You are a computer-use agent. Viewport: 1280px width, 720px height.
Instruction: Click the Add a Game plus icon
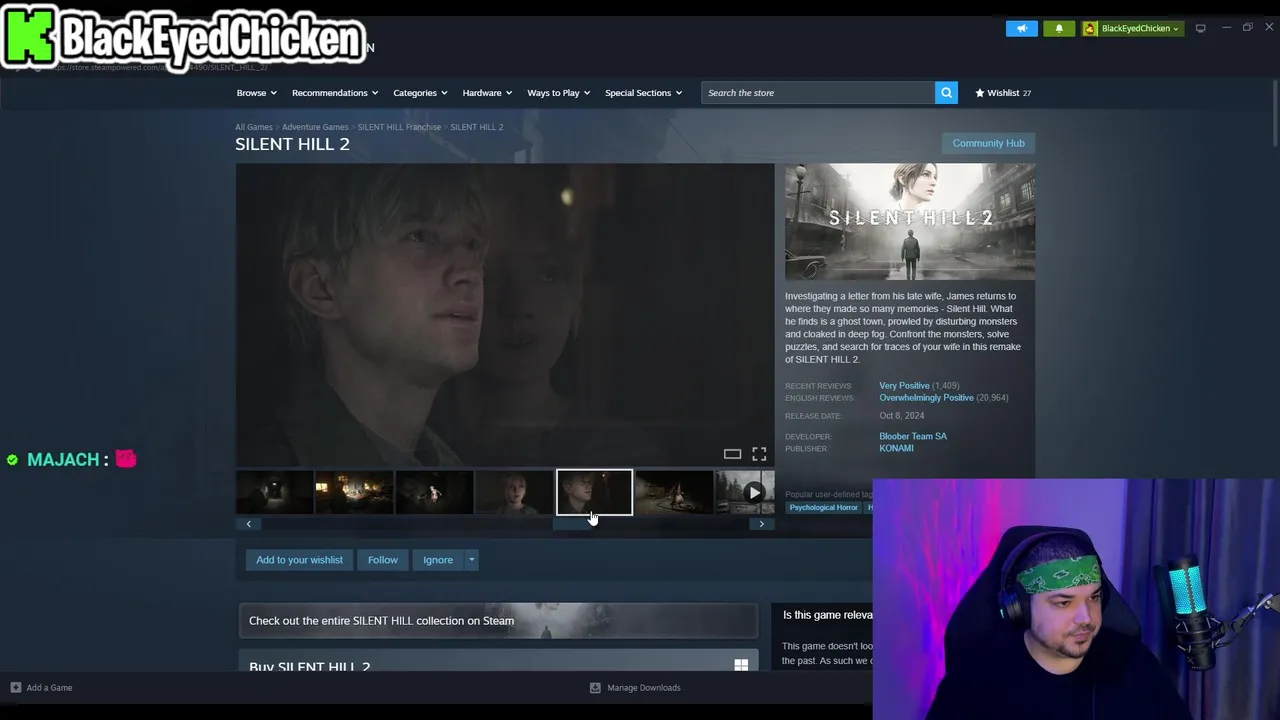click(16, 688)
